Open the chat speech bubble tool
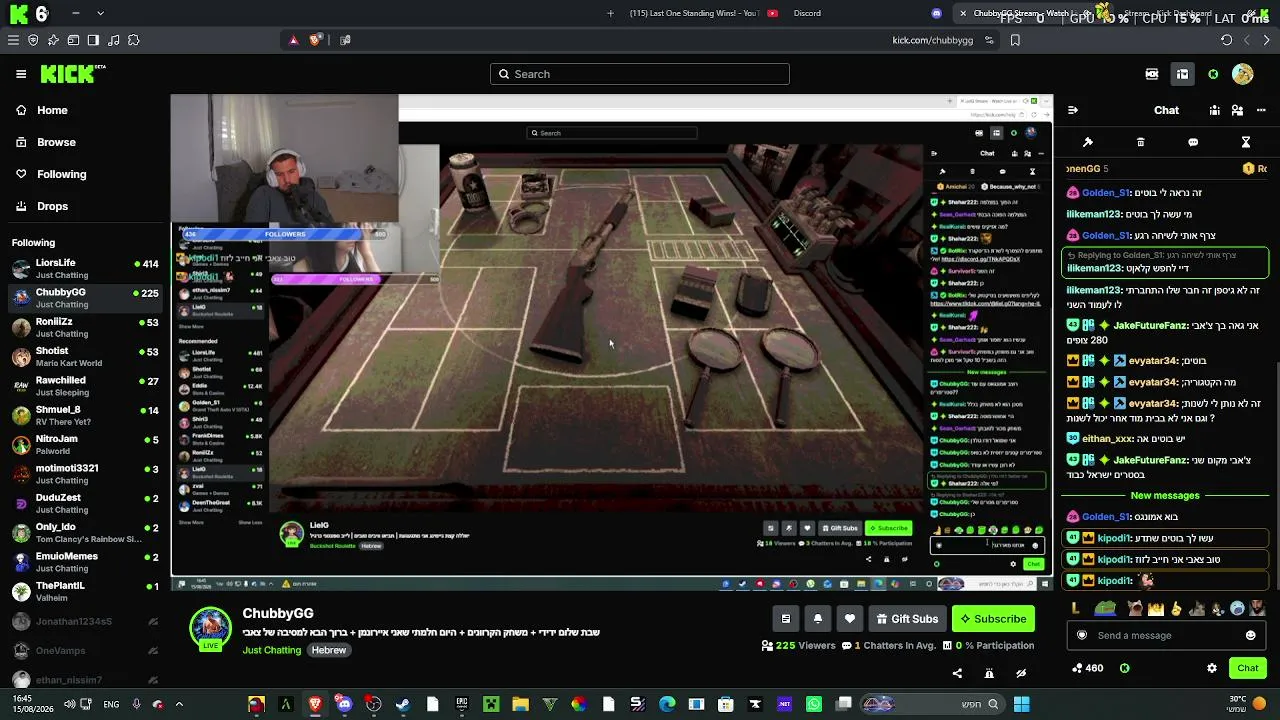Viewport: 1280px width, 720px height. click(1193, 142)
